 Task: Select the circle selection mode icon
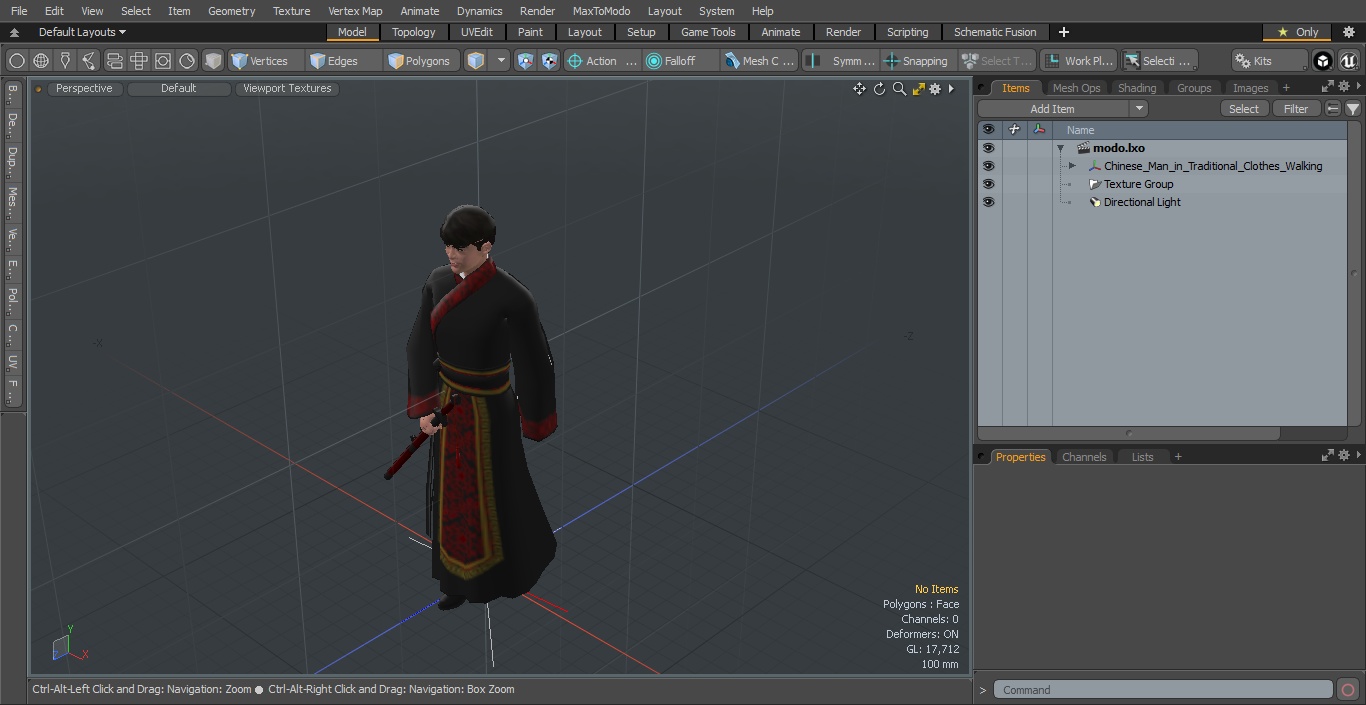pyautogui.click(x=17, y=61)
